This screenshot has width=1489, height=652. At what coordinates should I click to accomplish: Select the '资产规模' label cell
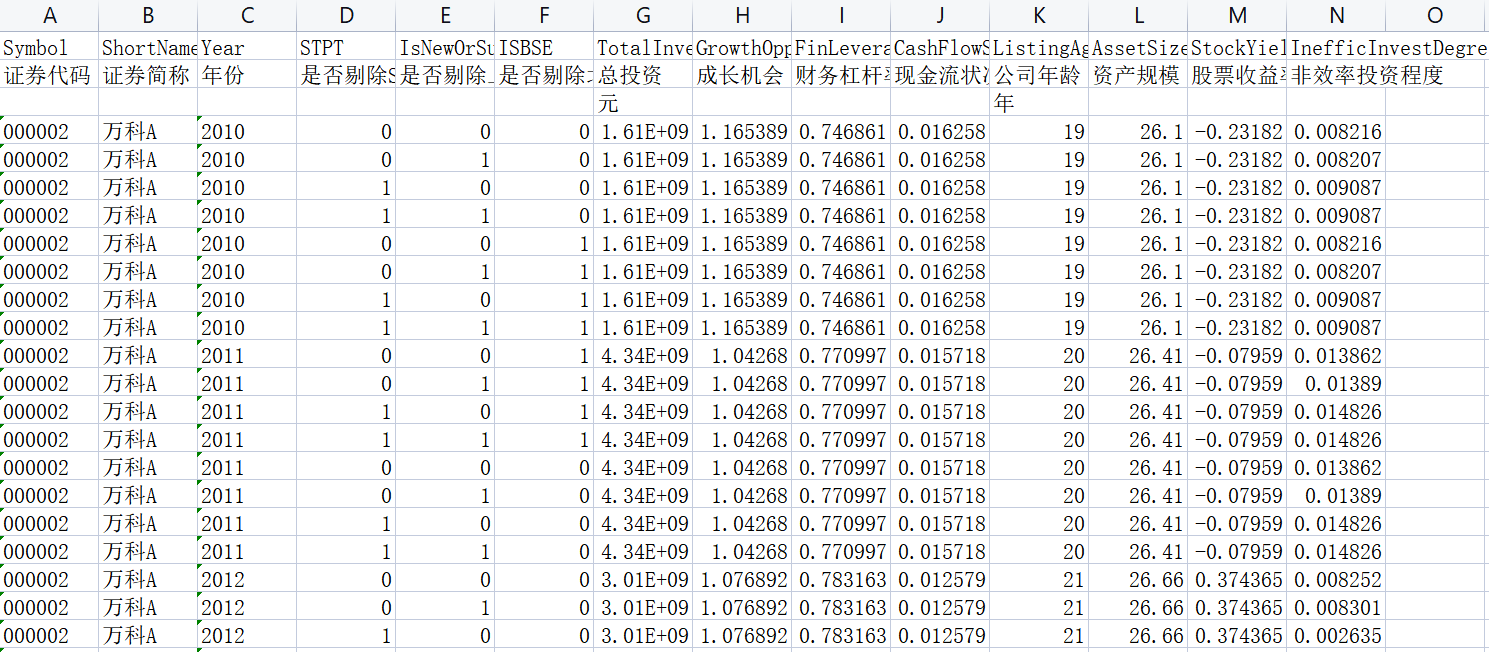point(1139,75)
